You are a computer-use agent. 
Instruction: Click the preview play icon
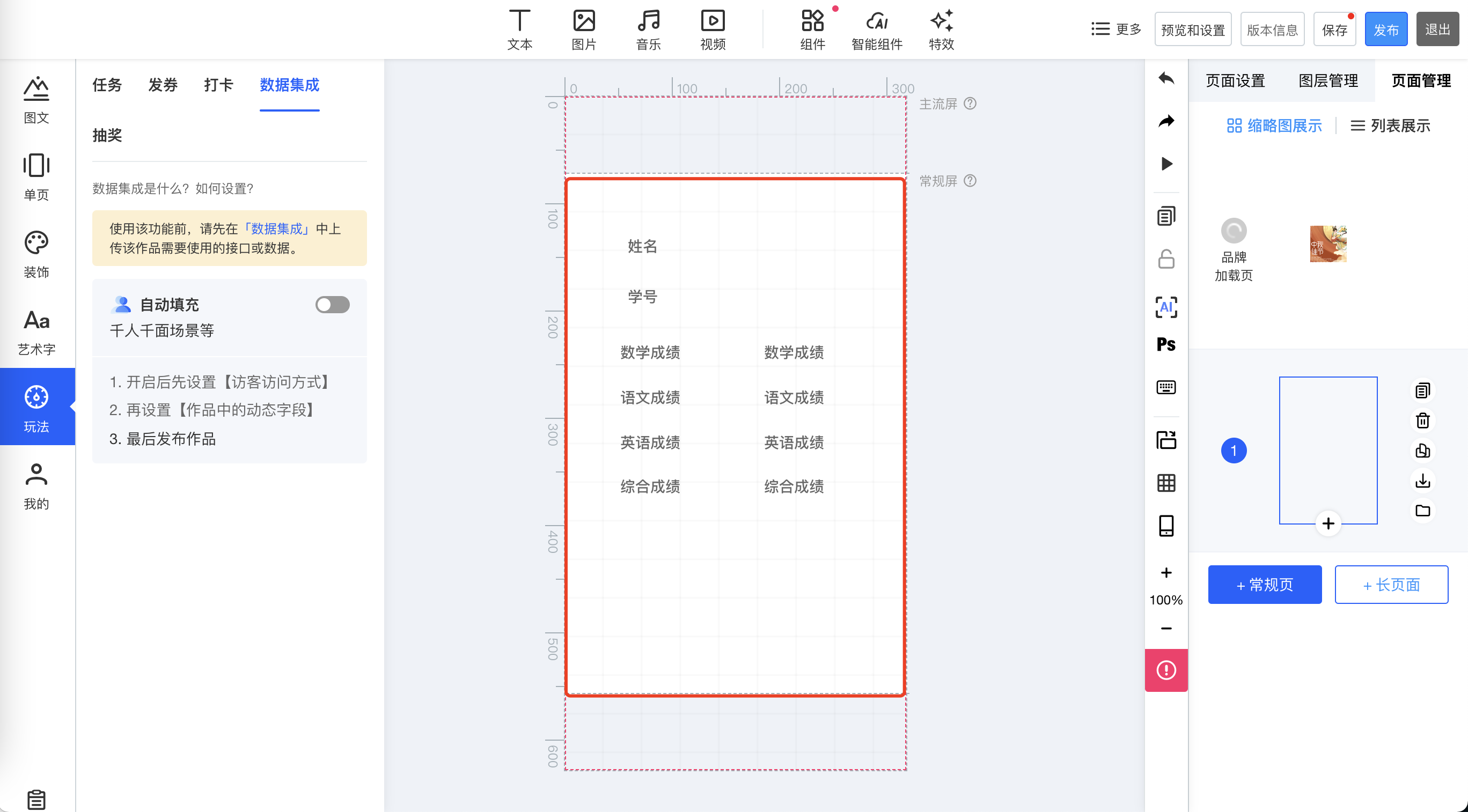1166,164
